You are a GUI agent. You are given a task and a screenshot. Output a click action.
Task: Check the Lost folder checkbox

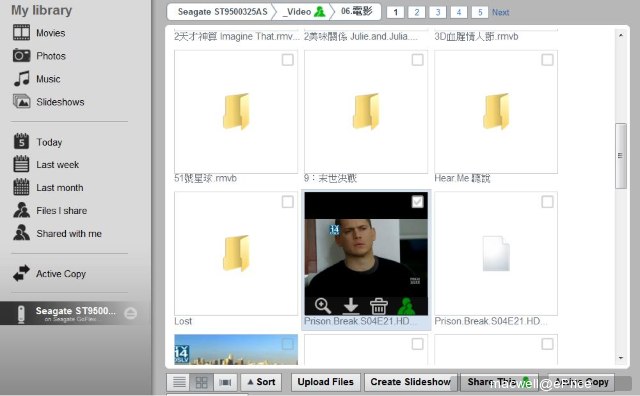(287, 202)
